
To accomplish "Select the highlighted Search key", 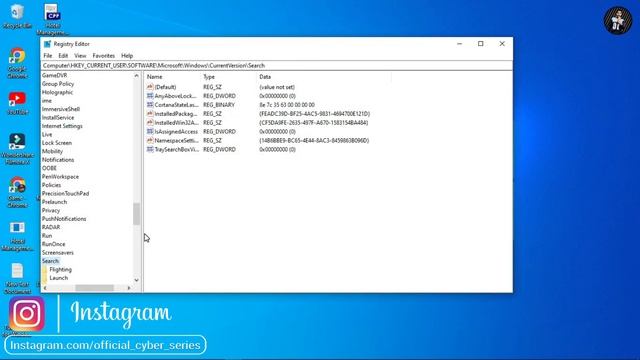I will click(50, 261).
